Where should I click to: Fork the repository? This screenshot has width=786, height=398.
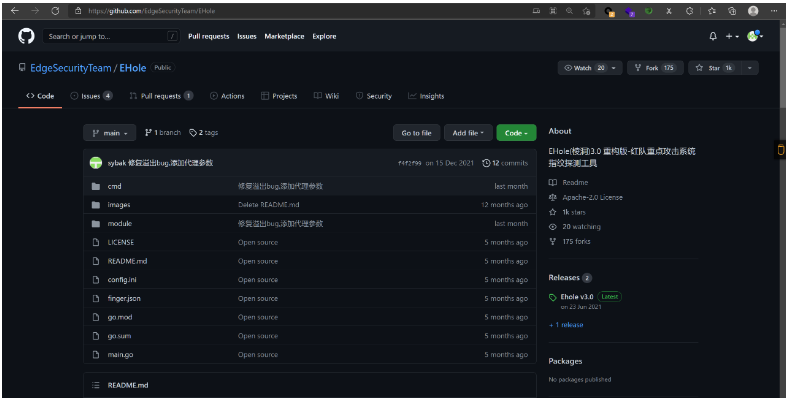[655, 68]
